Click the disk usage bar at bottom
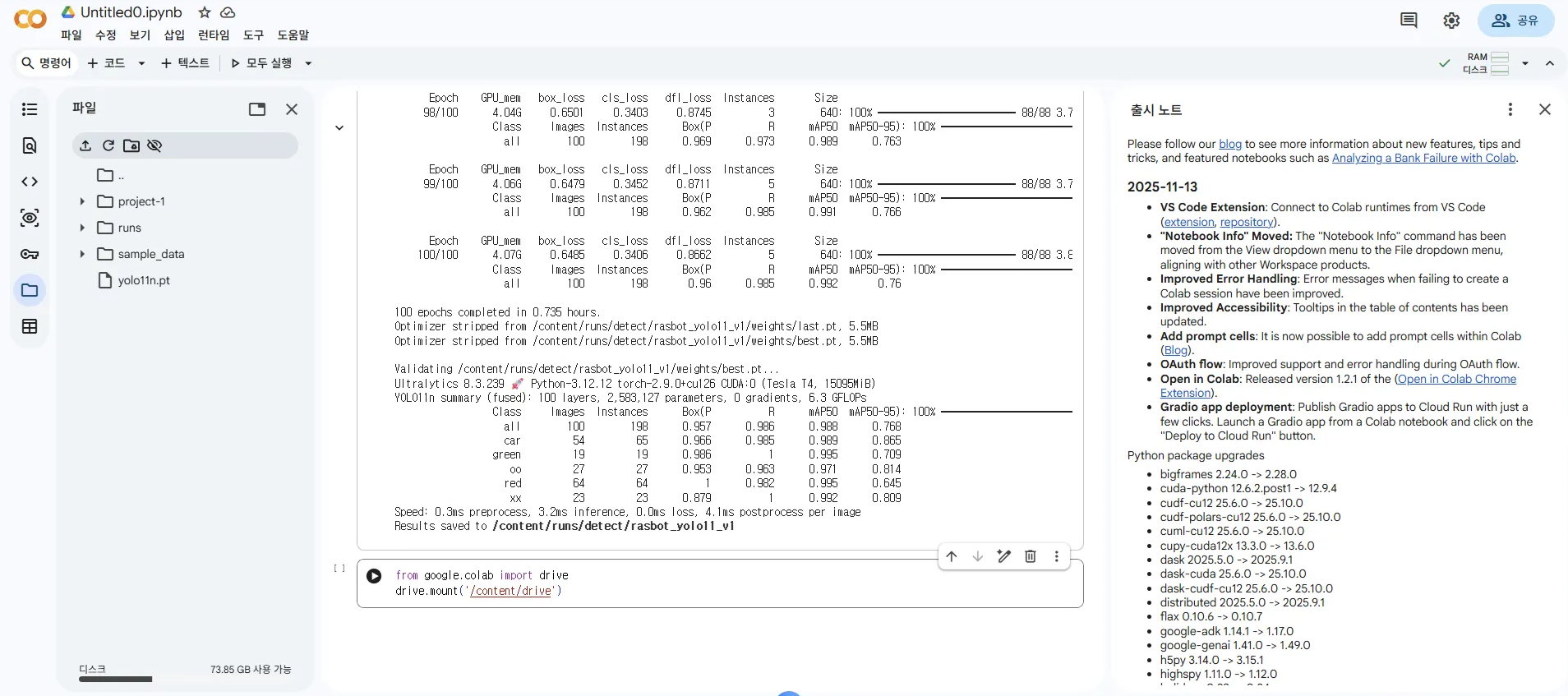Screen dimensions: 1568x696 click(115, 679)
